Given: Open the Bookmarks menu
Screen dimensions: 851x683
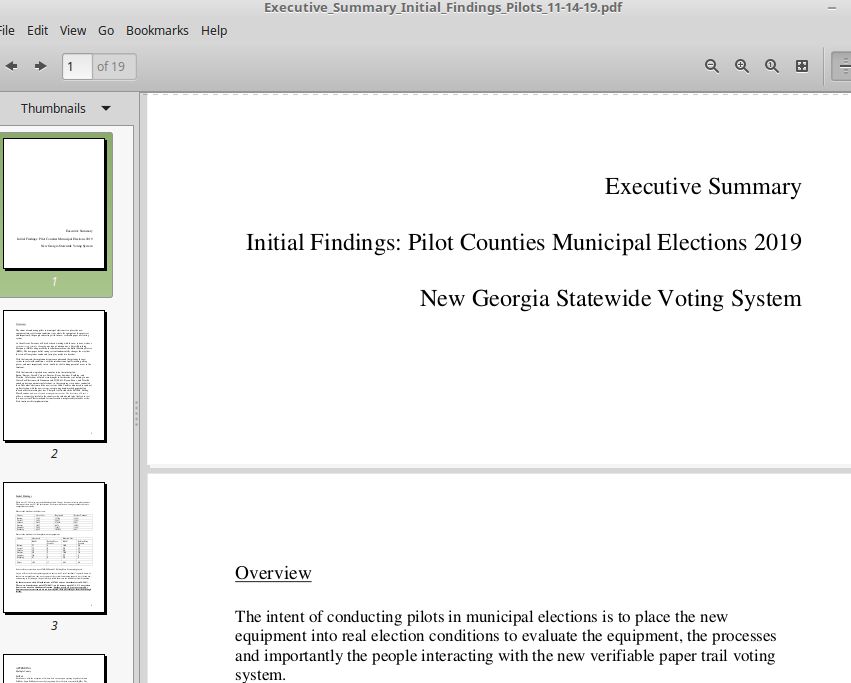Looking at the screenshot, I should coord(157,30).
